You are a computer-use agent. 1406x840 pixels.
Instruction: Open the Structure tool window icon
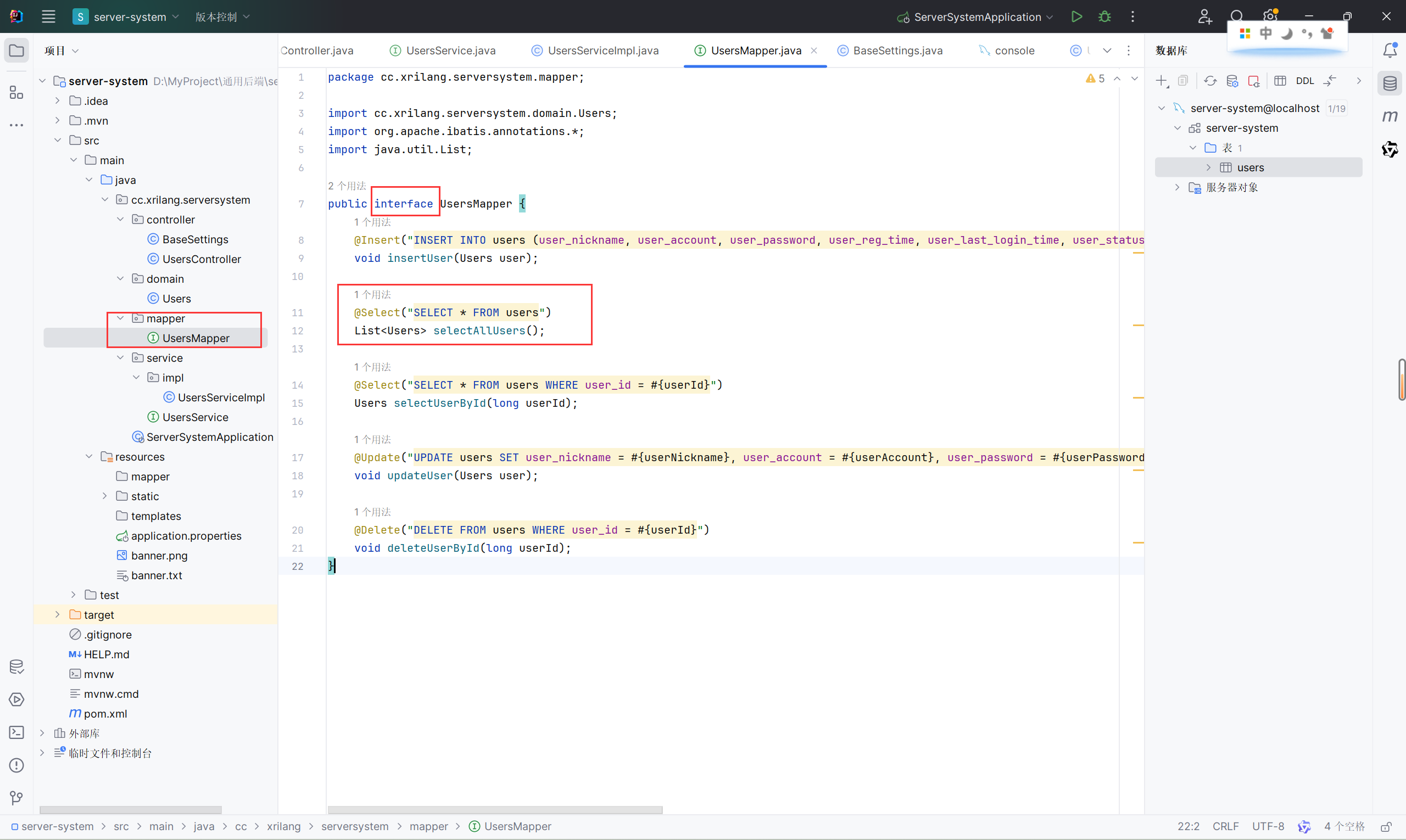[x=16, y=92]
